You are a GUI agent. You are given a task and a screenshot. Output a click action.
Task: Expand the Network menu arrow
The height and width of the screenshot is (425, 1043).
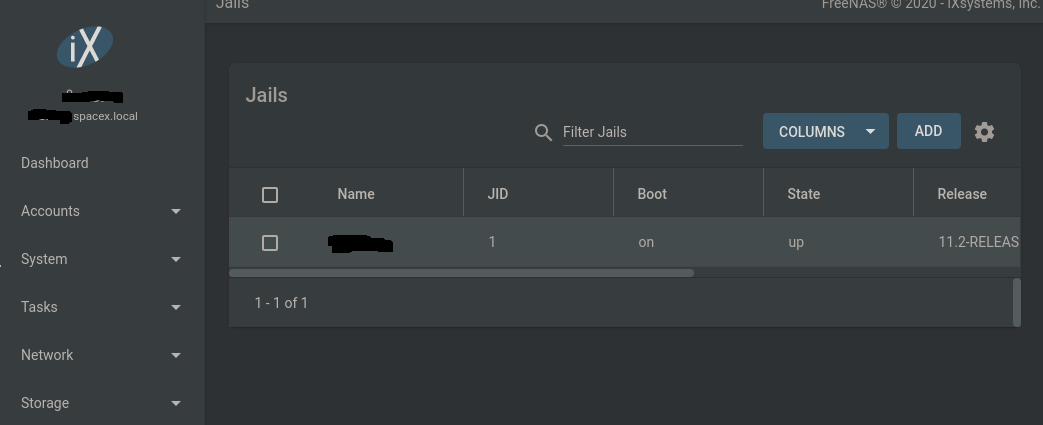[x=176, y=355]
